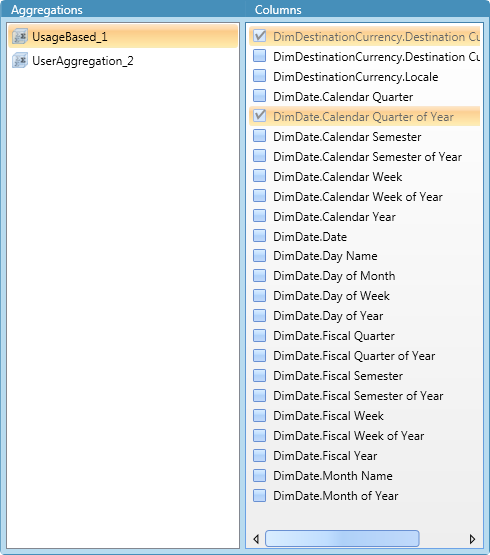
Task: Click the horizontal scrollbar thumb
Action: 342,538
